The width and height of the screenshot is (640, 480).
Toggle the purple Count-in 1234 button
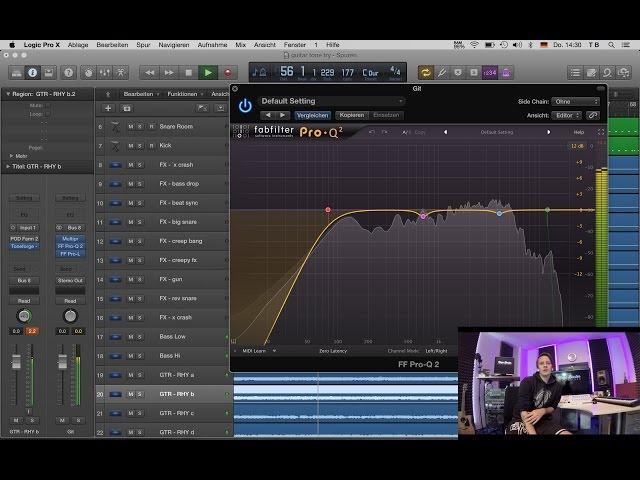pos(489,73)
